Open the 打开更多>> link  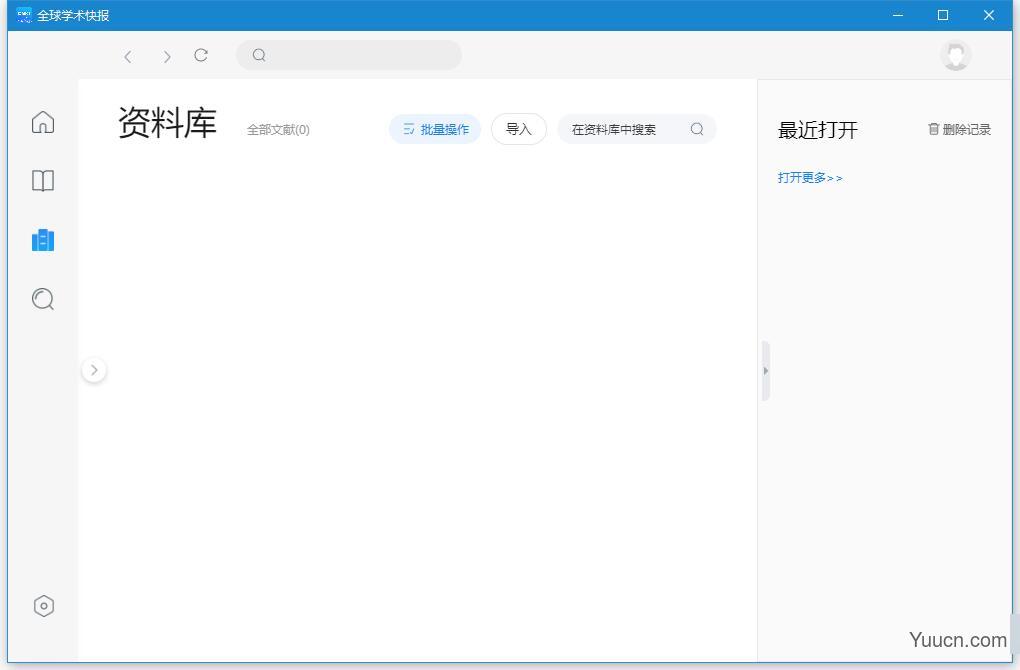click(810, 178)
